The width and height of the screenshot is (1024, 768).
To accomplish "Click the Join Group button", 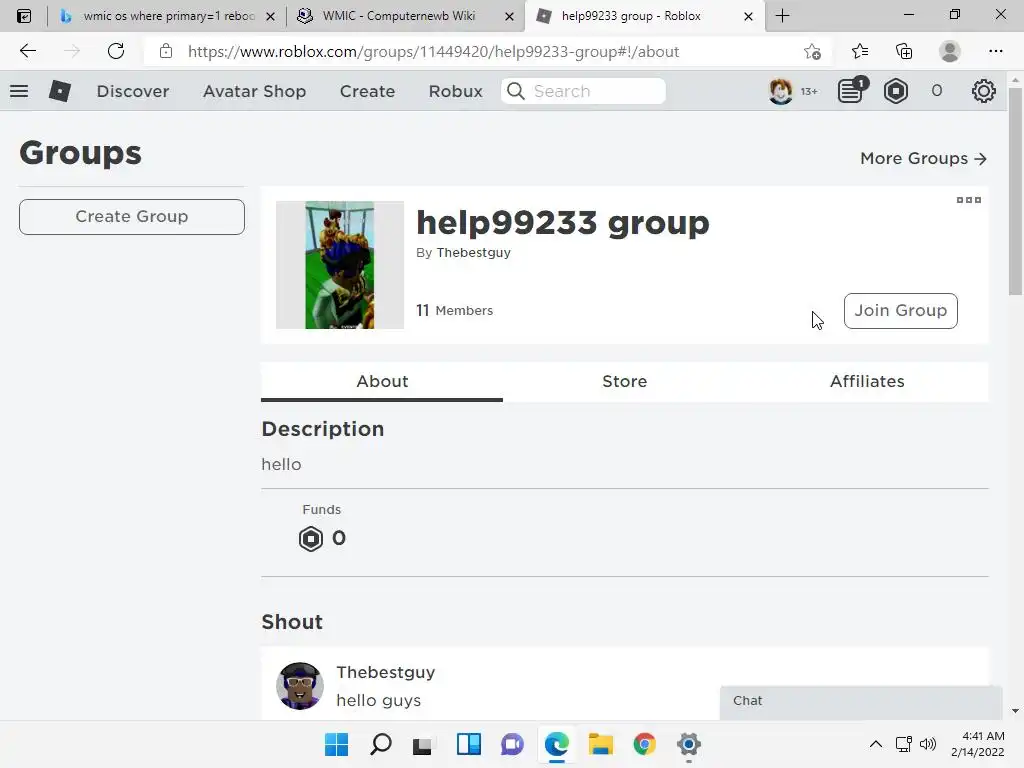I will click(x=901, y=311).
